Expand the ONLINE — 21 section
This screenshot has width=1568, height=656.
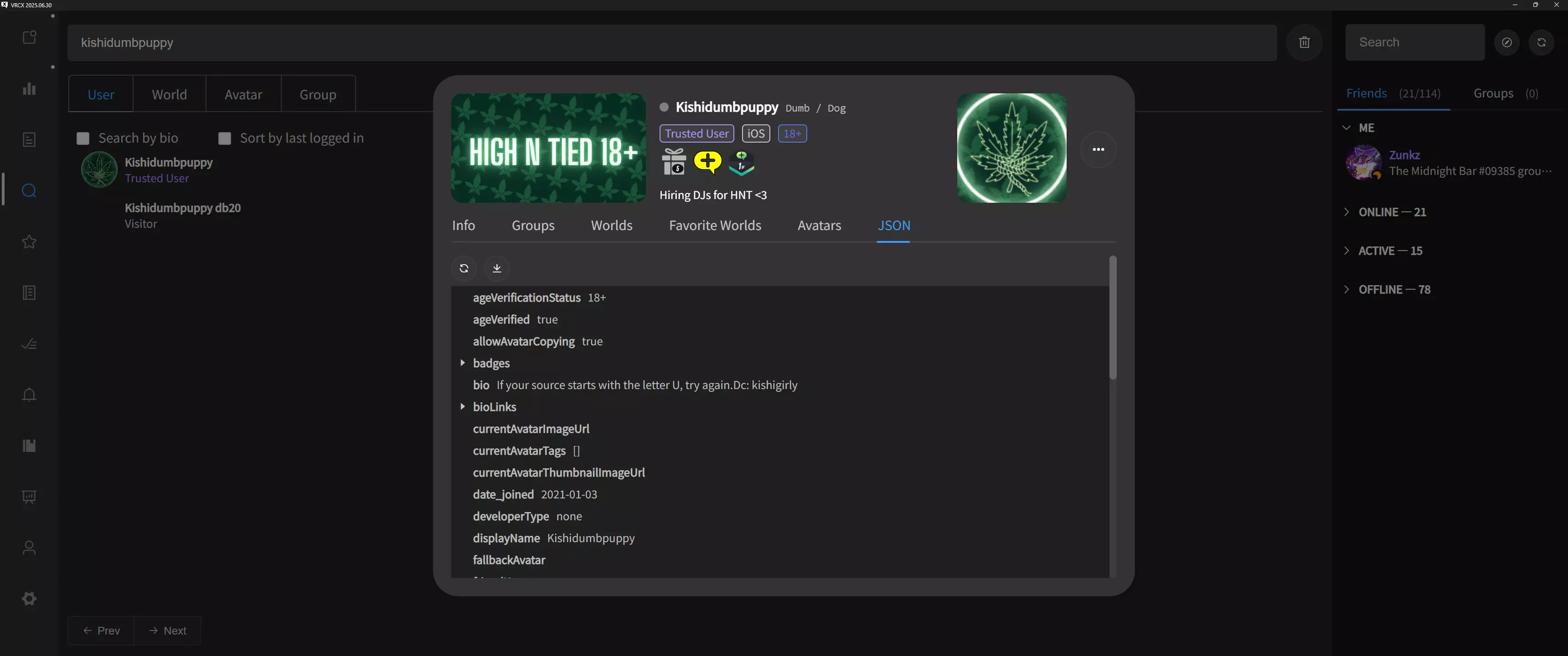(1346, 212)
